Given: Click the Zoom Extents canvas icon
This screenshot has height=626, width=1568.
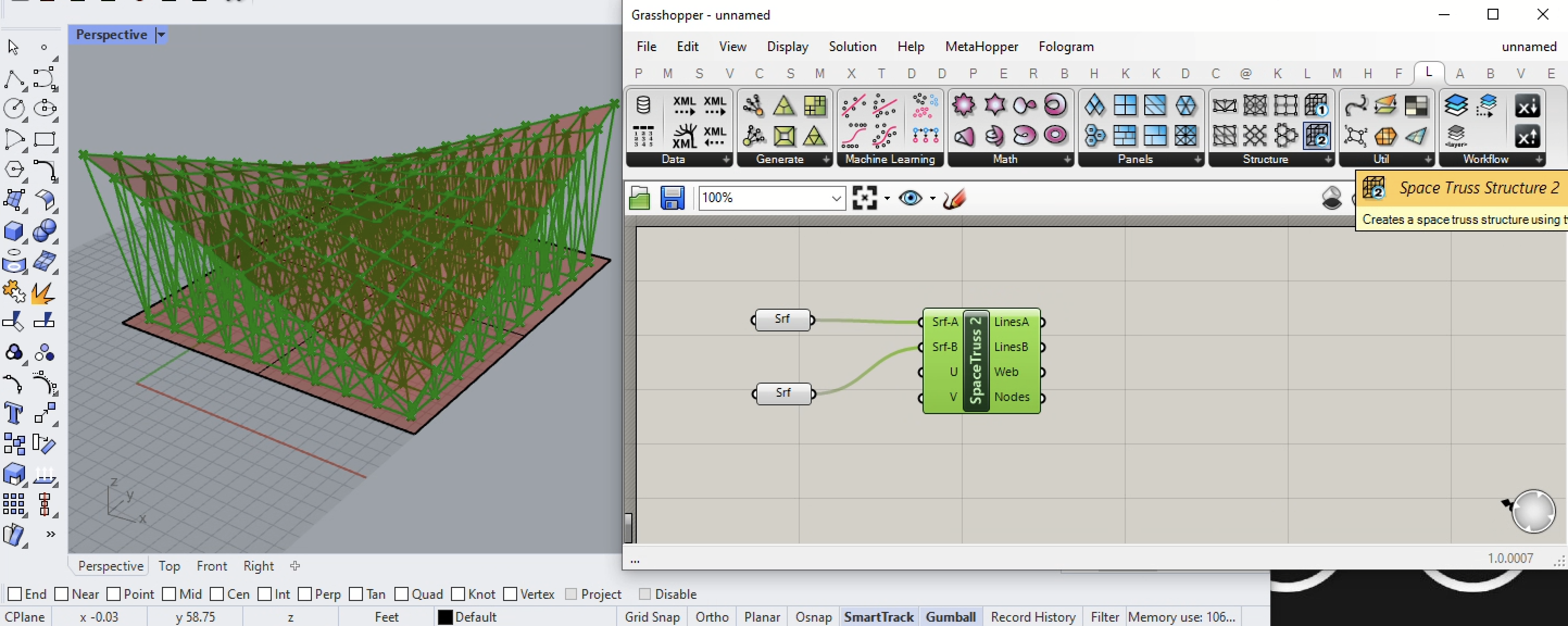Looking at the screenshot, I should [864, 198].
